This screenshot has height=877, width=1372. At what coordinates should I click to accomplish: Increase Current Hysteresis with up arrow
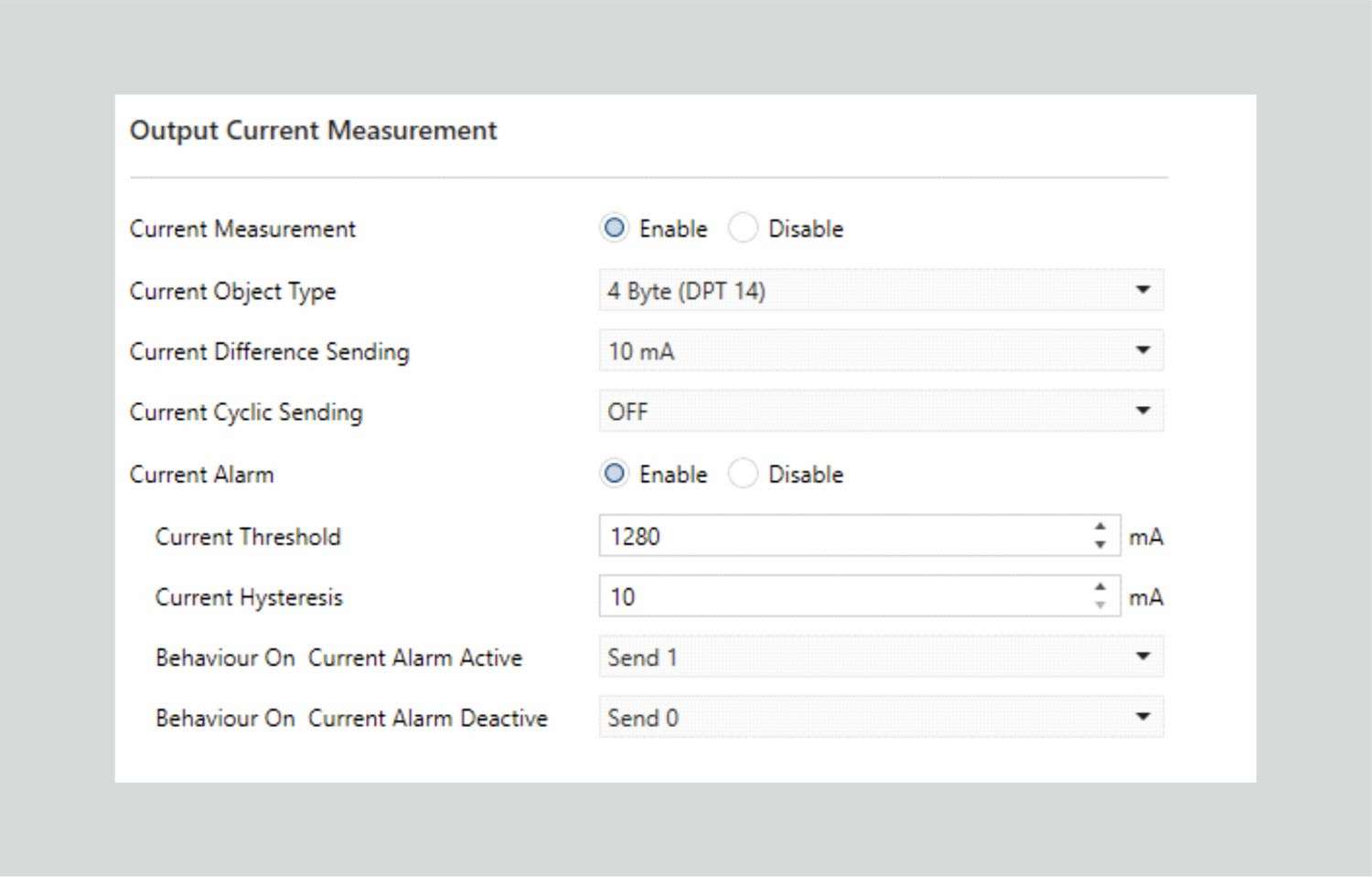[x=1100, y=587]
